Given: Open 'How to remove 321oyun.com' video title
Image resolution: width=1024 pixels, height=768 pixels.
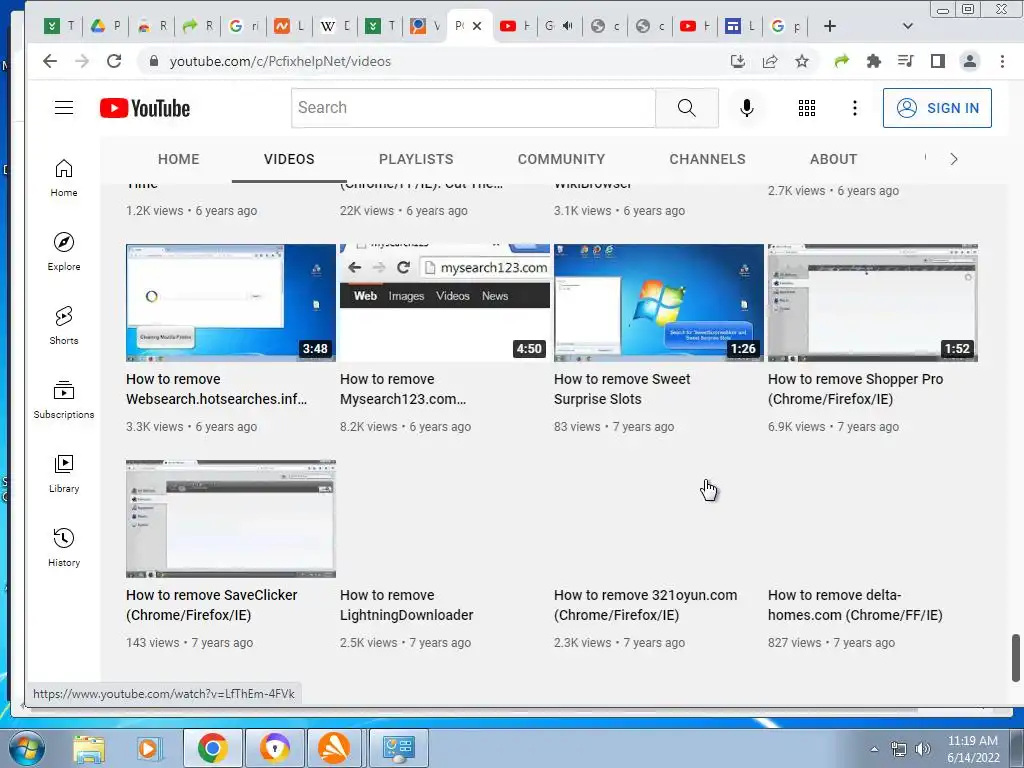Looking at the screenshot, I should (645, 605).
